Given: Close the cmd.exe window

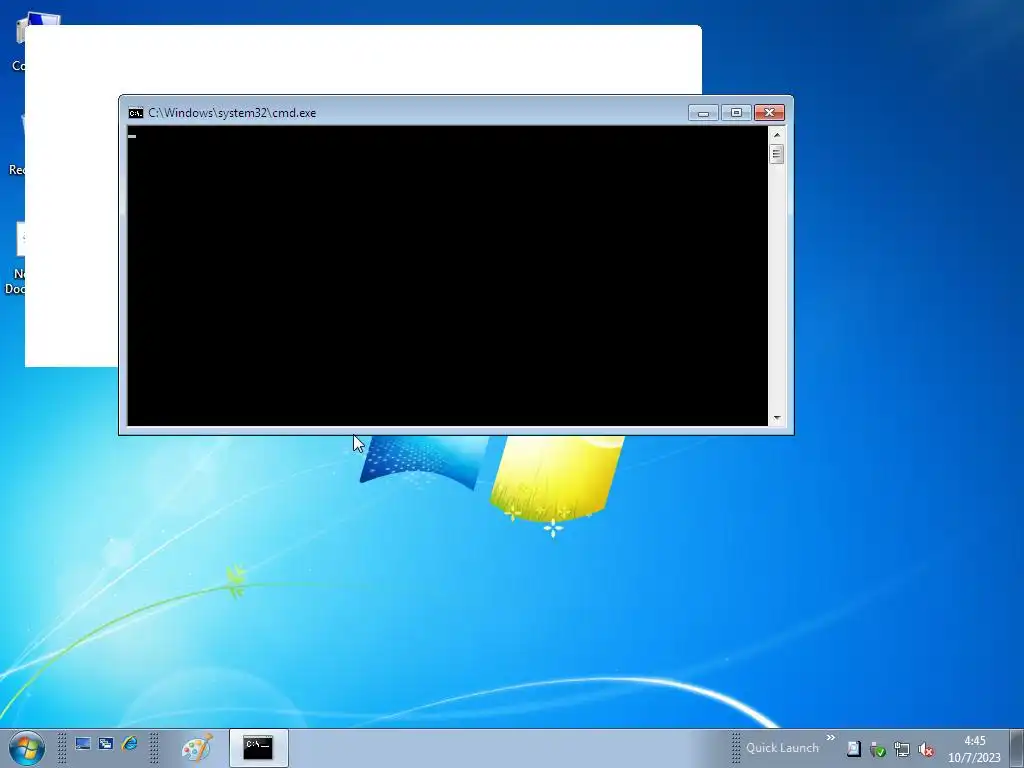Looking at the screenshot, I should click(769, 113).
